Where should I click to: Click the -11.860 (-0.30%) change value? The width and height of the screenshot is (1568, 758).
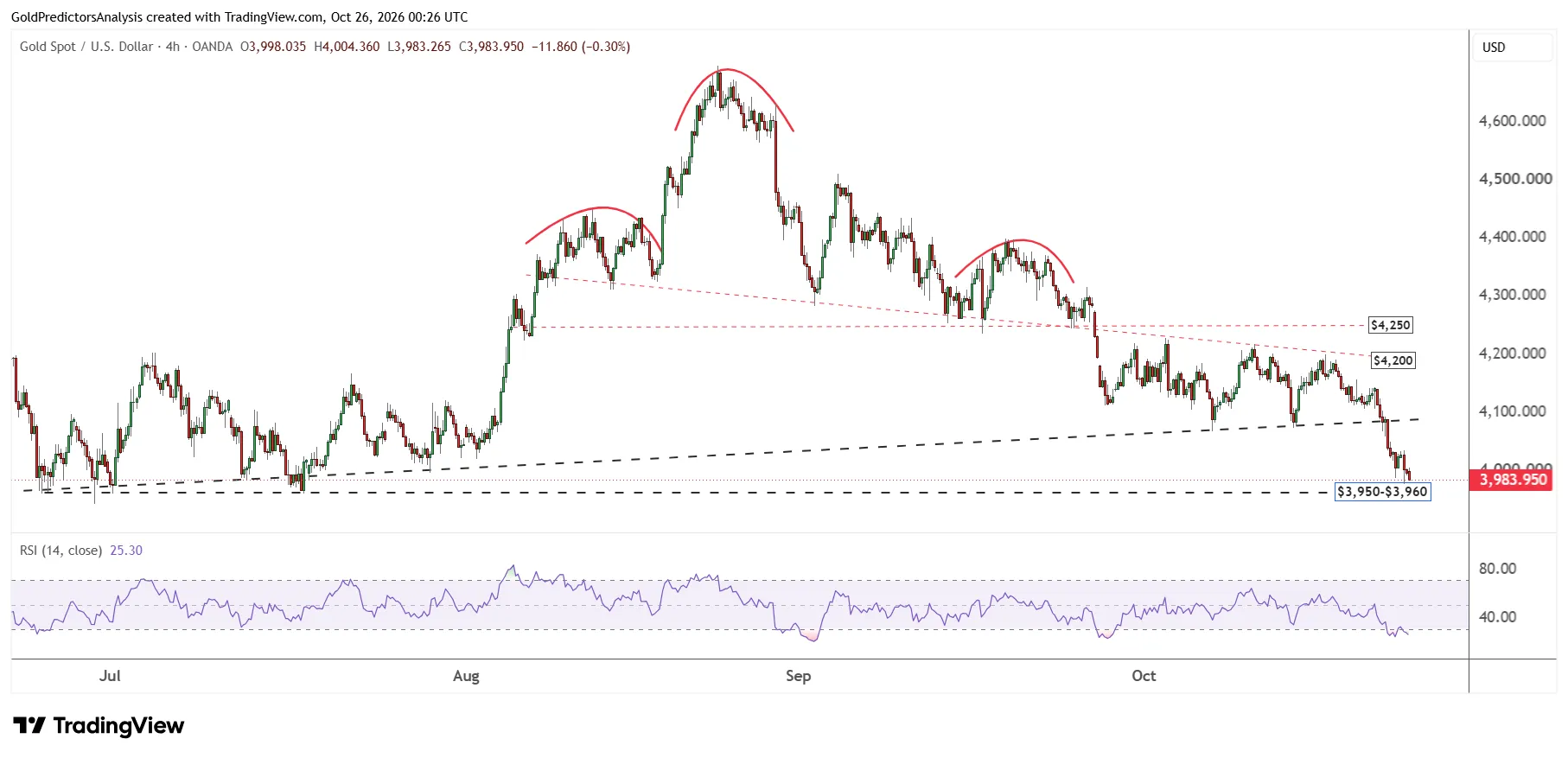point(580,47)
